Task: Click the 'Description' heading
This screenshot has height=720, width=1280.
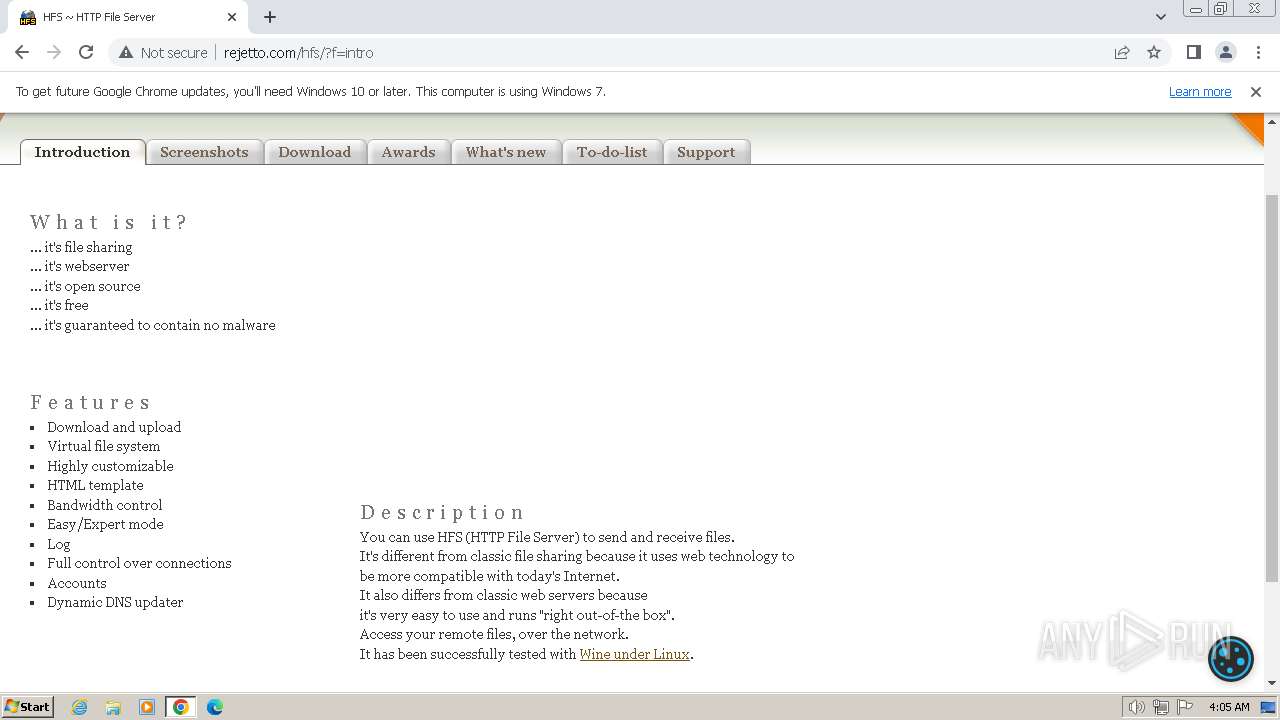Action: (x=442, y=512)
